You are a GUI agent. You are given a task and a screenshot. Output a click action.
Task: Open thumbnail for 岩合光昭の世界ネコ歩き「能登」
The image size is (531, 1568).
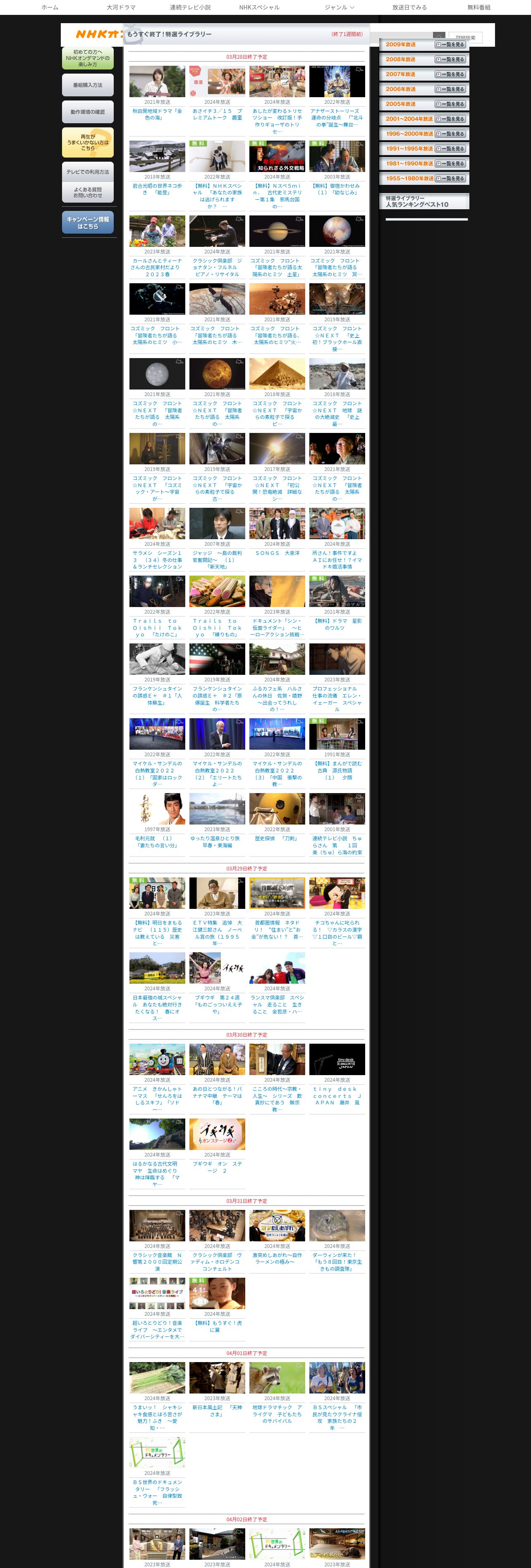[157, 156]
